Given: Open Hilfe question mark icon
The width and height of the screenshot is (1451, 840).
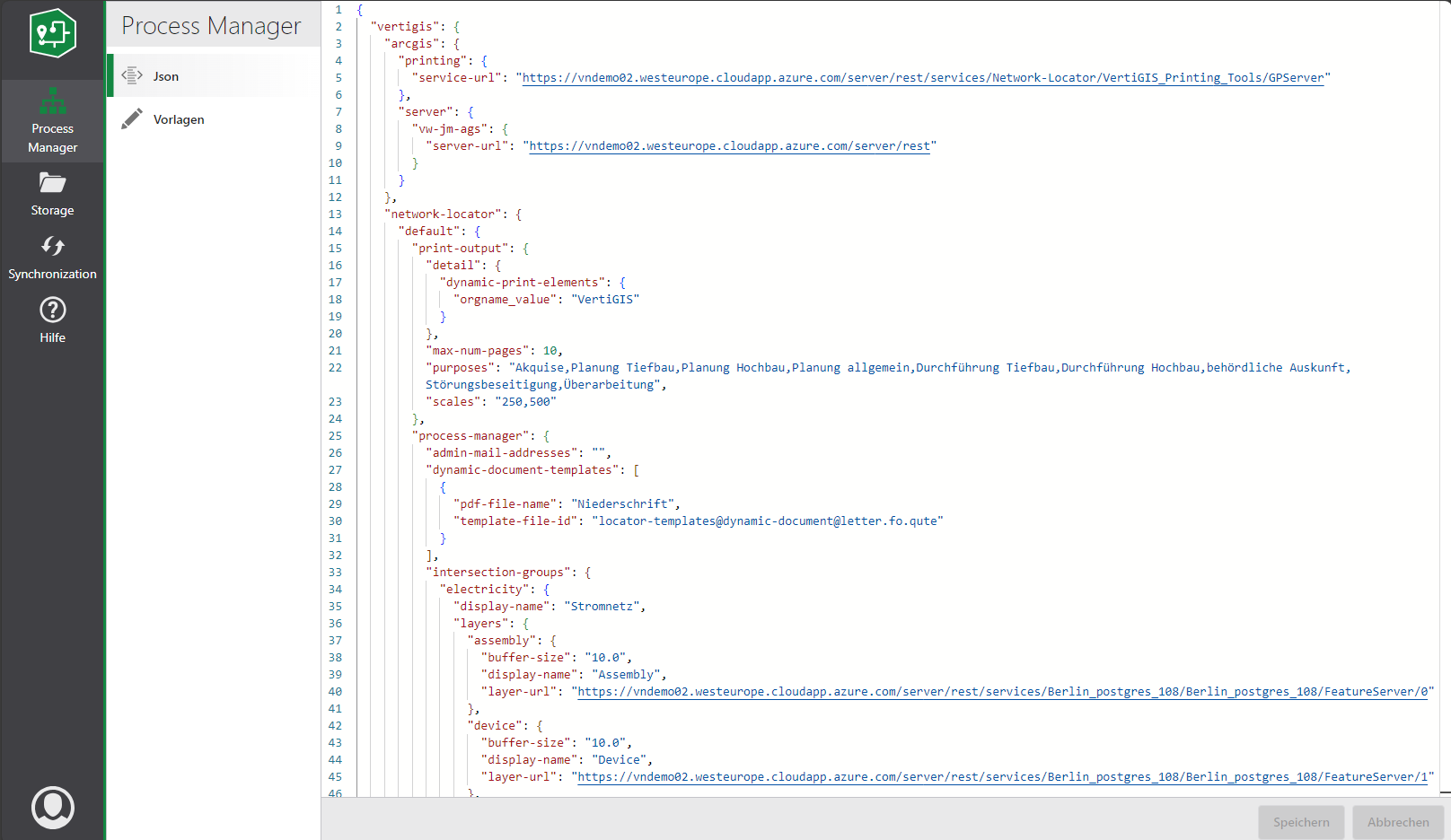Looking at the screenshot, I should coord(52,310).
